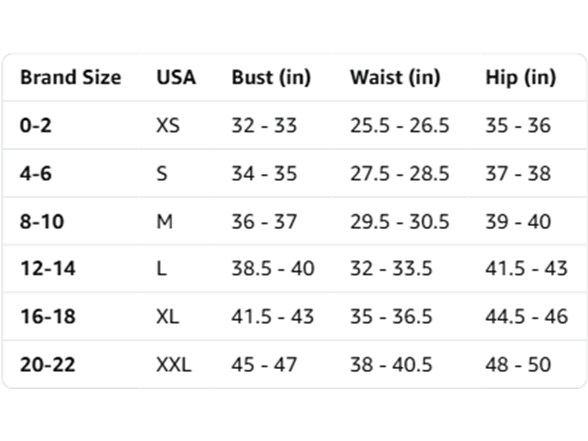This screenshot has height=441, width=588.
Task: Select the XXL size cell
Action: point(174,364)
